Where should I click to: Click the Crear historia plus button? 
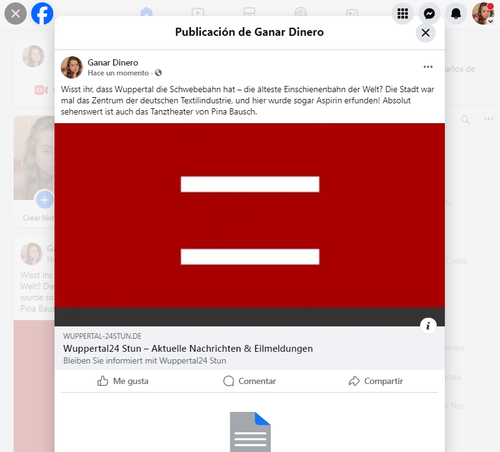pyautogui.click(x=44, y=200)
